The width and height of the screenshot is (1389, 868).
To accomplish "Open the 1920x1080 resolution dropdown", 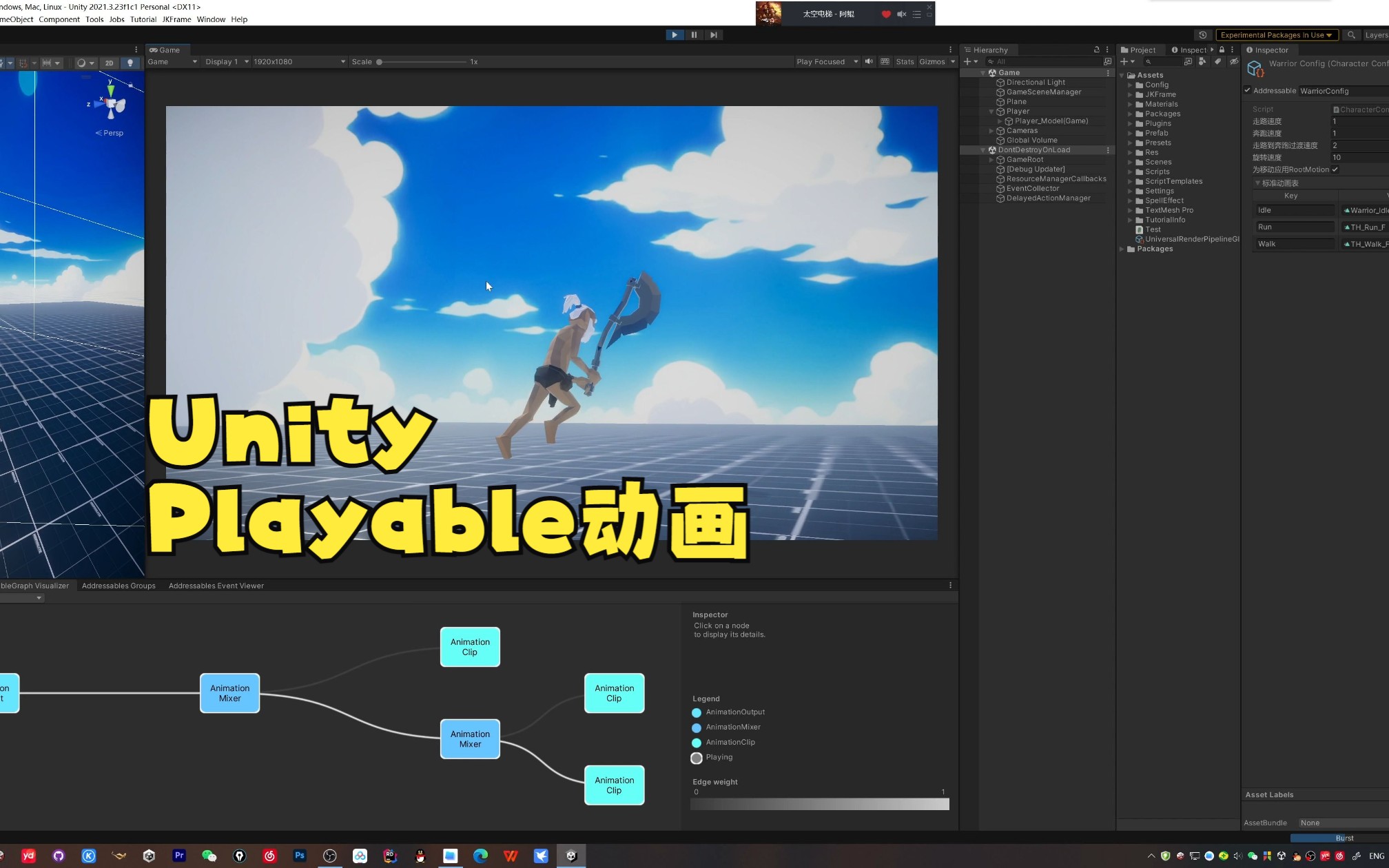I will (299, 62).
